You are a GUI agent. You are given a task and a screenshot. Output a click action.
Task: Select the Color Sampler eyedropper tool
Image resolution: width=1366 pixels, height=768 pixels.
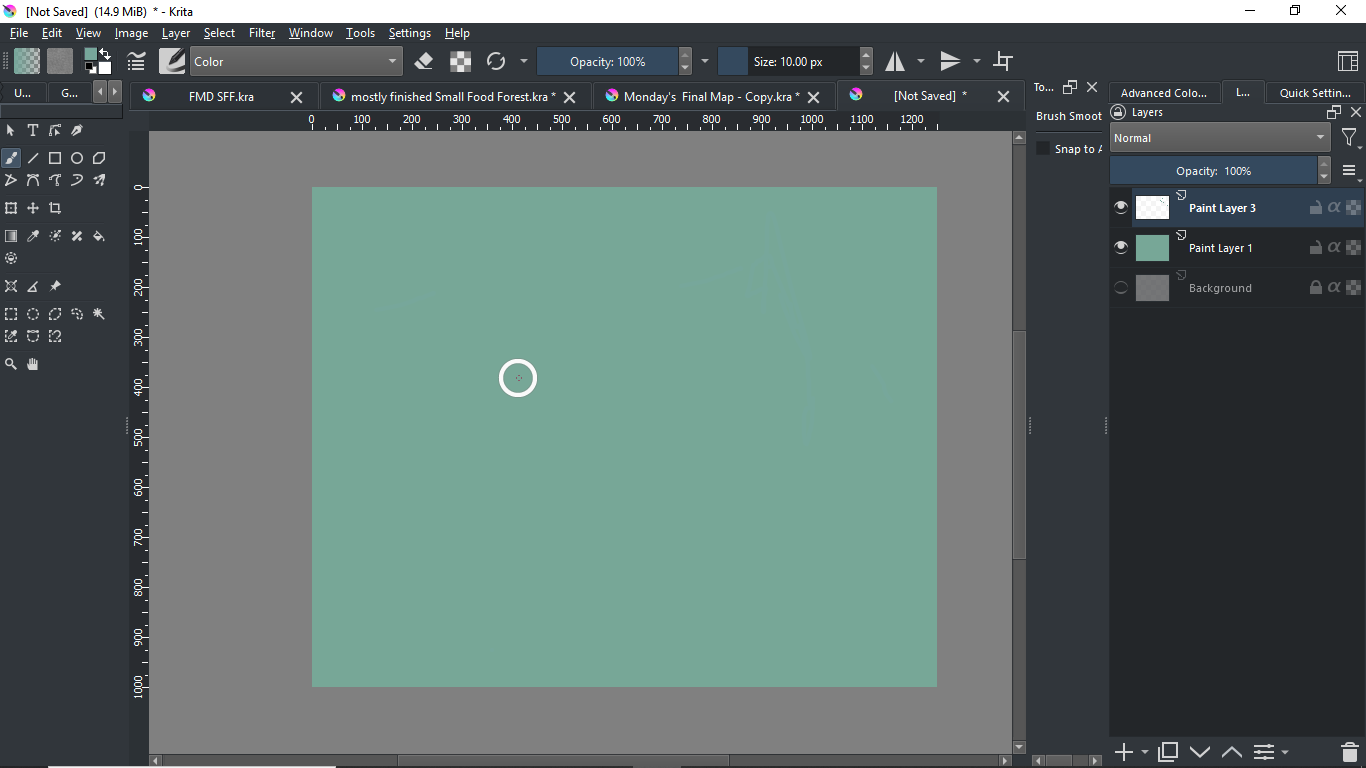[x=33, y=236]
